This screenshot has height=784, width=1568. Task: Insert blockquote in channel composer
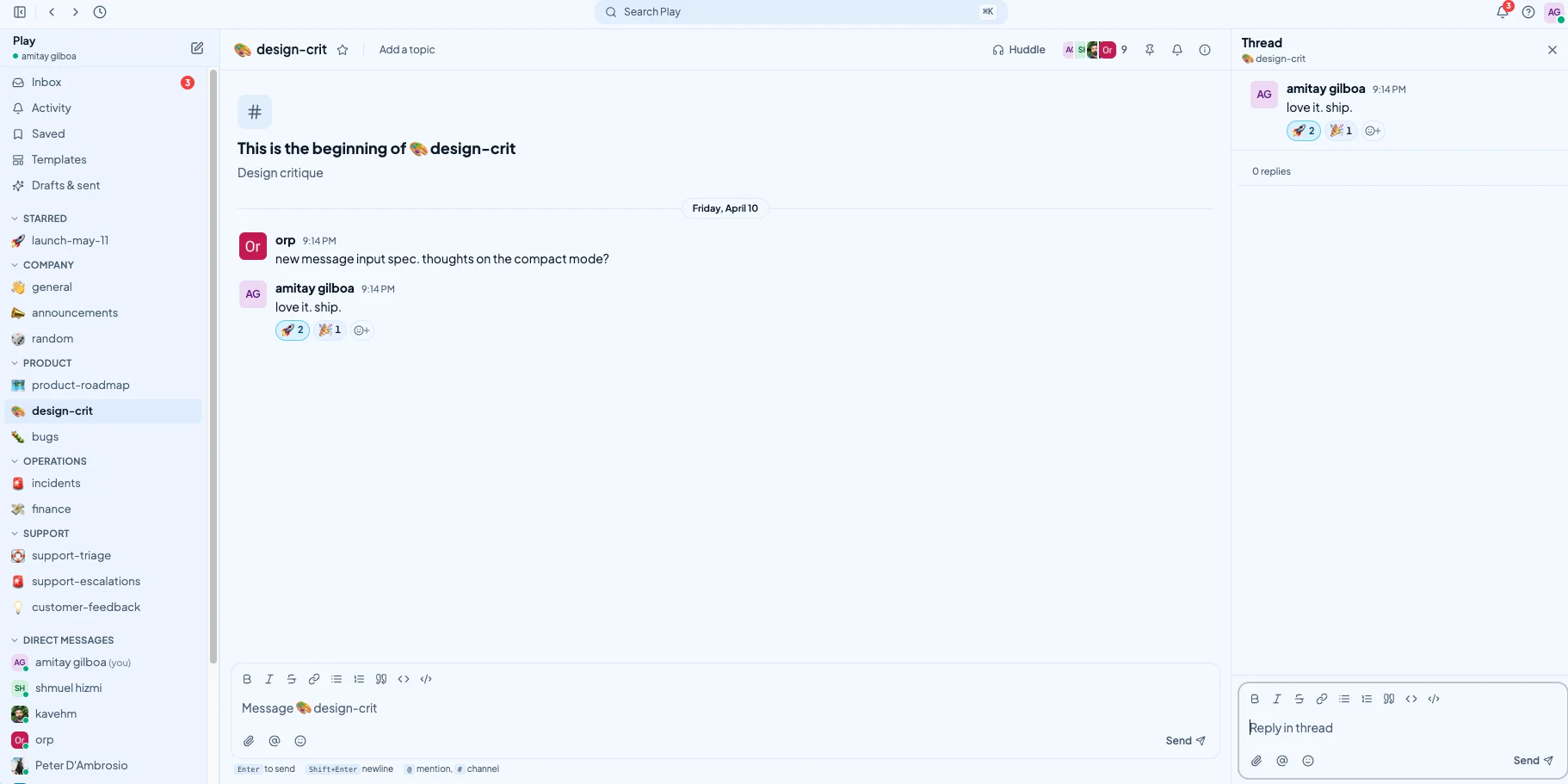381,679
